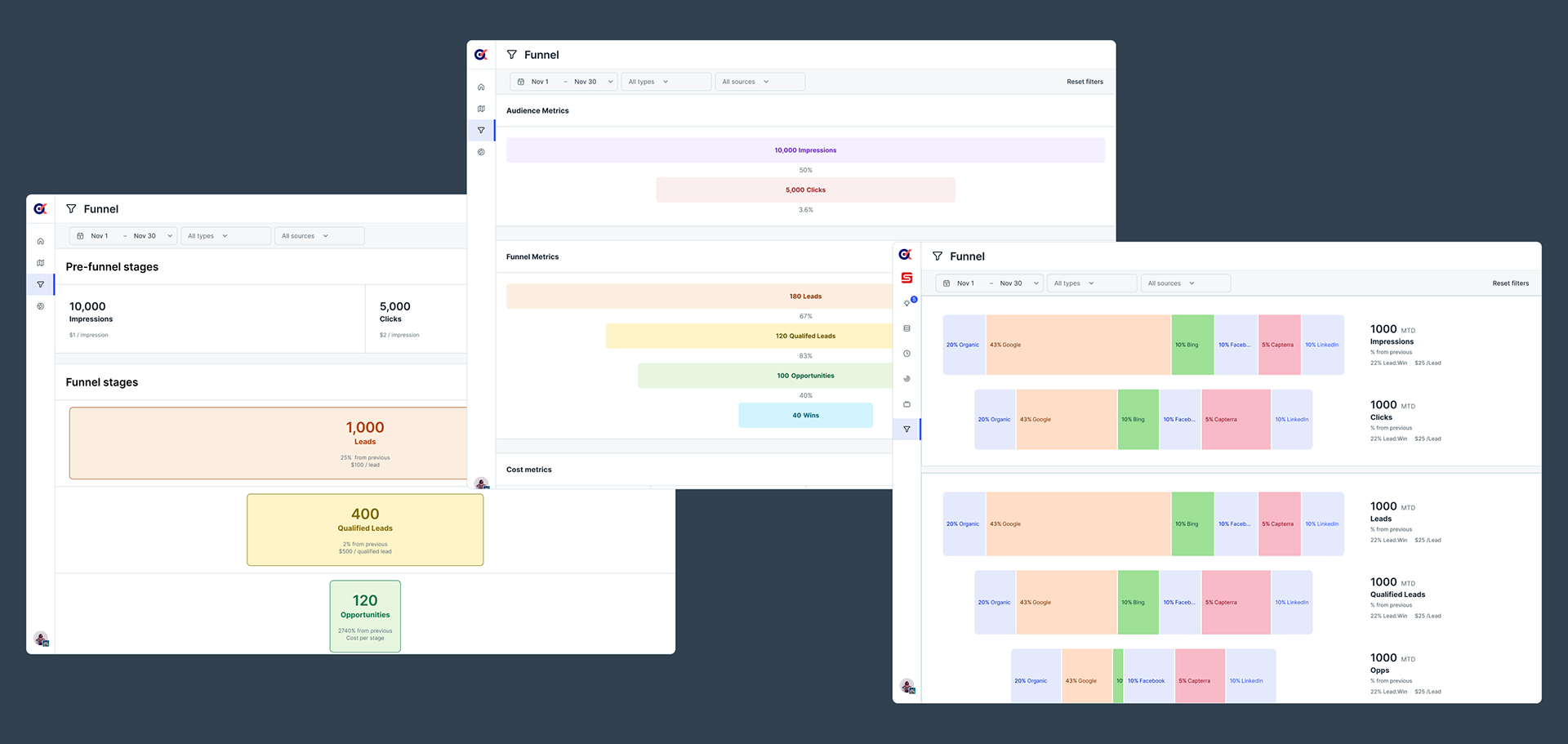Click the Audience Metrics section header
This screenshot has height=744, width=1568.
coord(537,110)
